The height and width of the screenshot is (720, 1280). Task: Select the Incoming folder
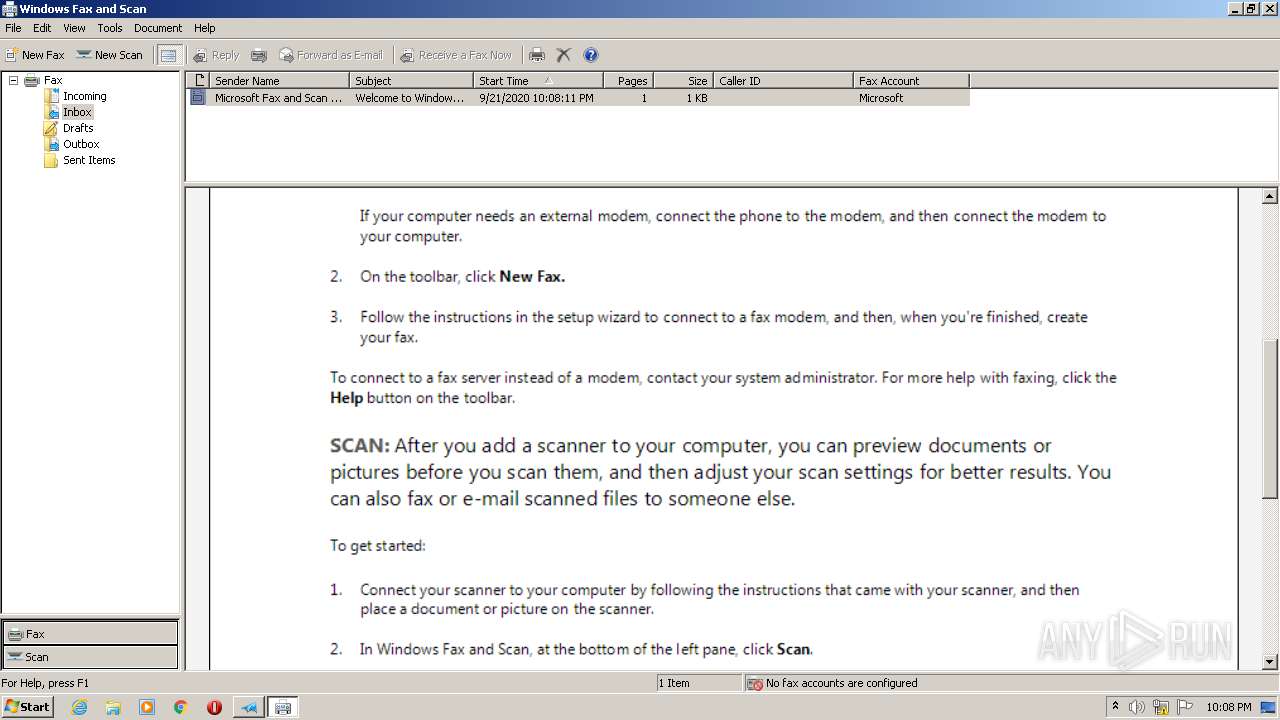(85, 96)
